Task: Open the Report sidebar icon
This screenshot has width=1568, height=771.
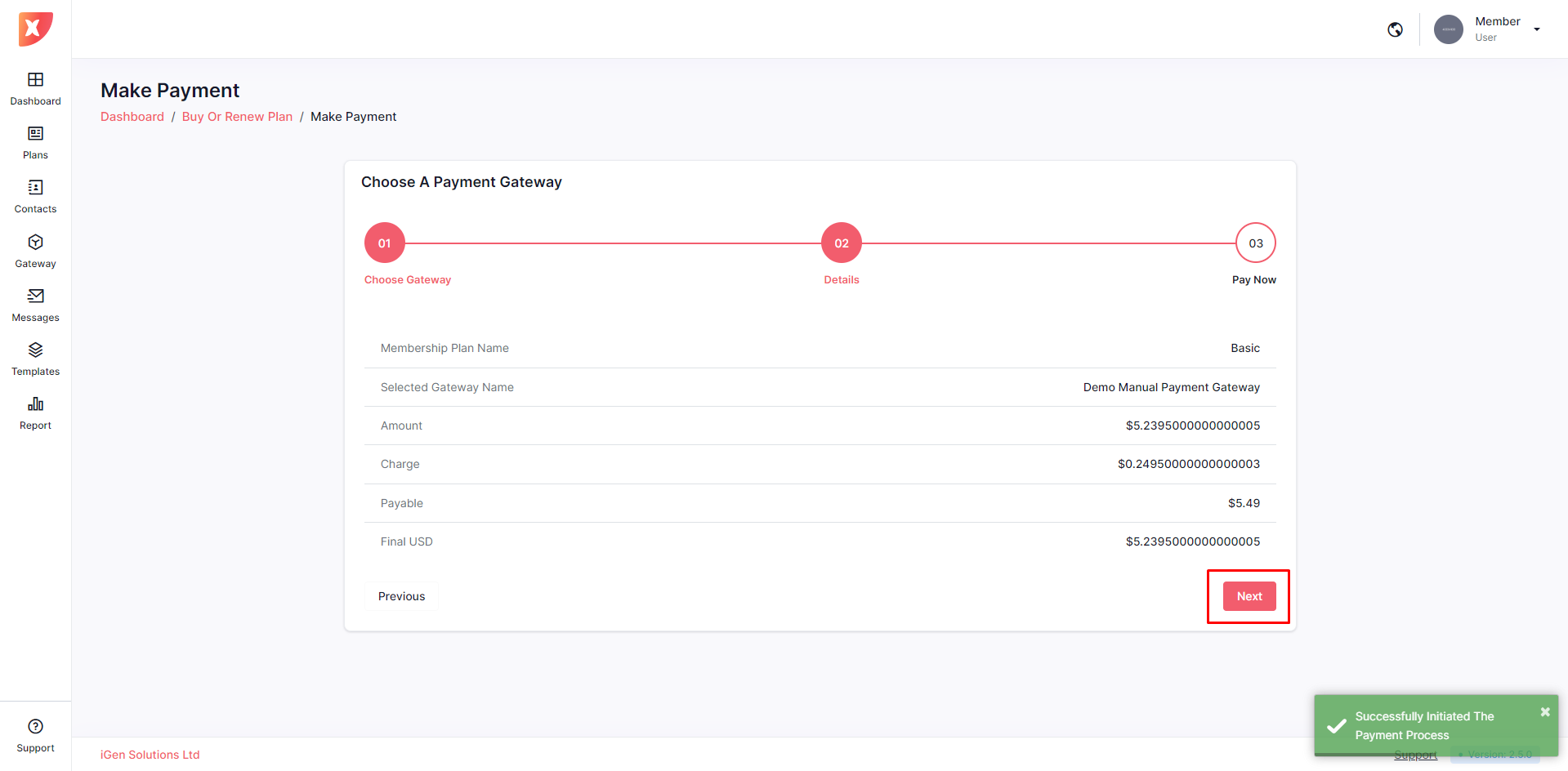Action: 35,404
